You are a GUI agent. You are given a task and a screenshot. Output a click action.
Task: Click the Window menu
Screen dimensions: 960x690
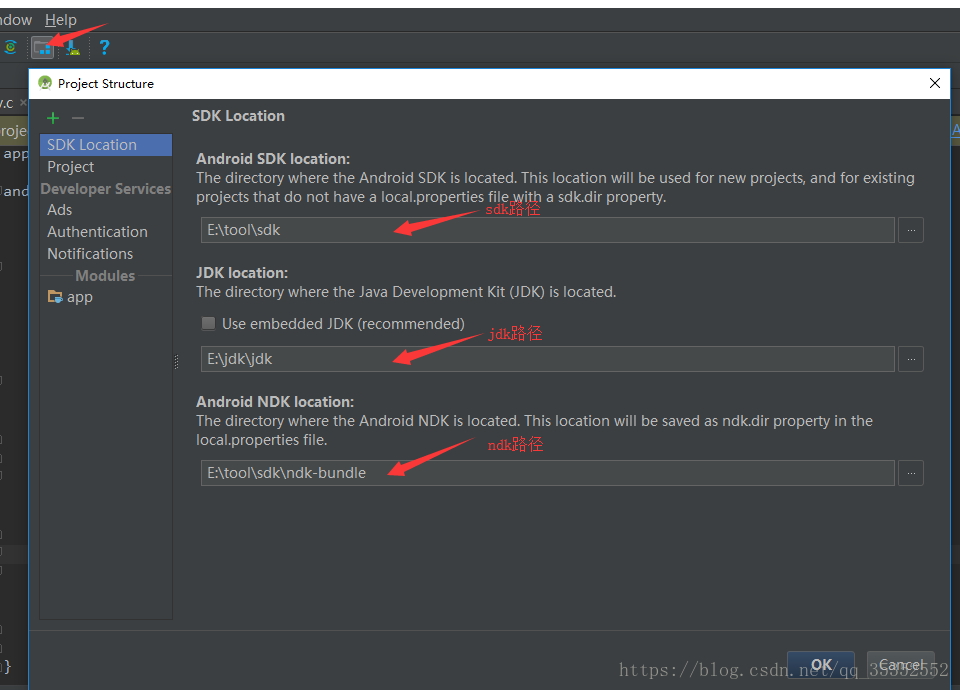click(x=15, y=20)
